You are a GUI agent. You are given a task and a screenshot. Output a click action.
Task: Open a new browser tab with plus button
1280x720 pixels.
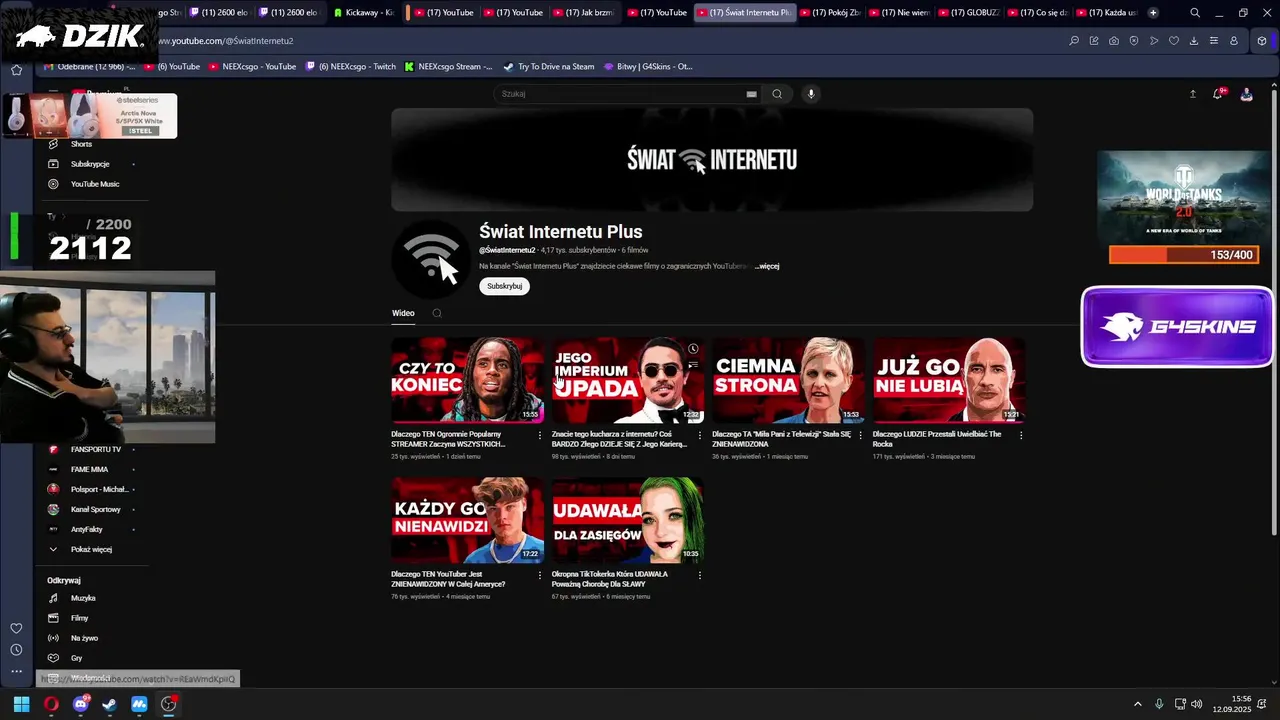1153,13
